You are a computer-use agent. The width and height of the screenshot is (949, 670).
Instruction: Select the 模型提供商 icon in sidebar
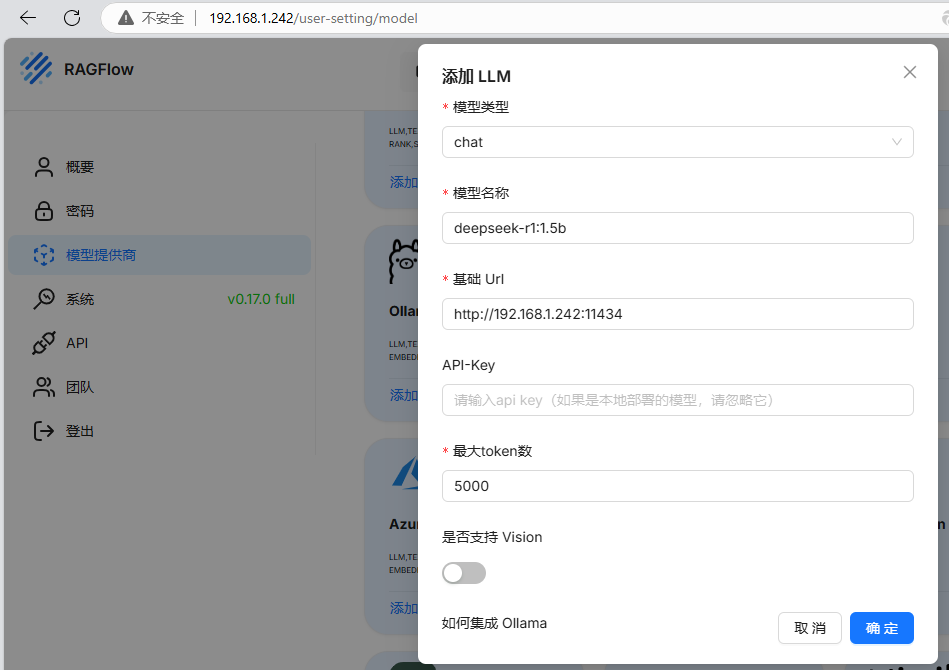point(43,255)
